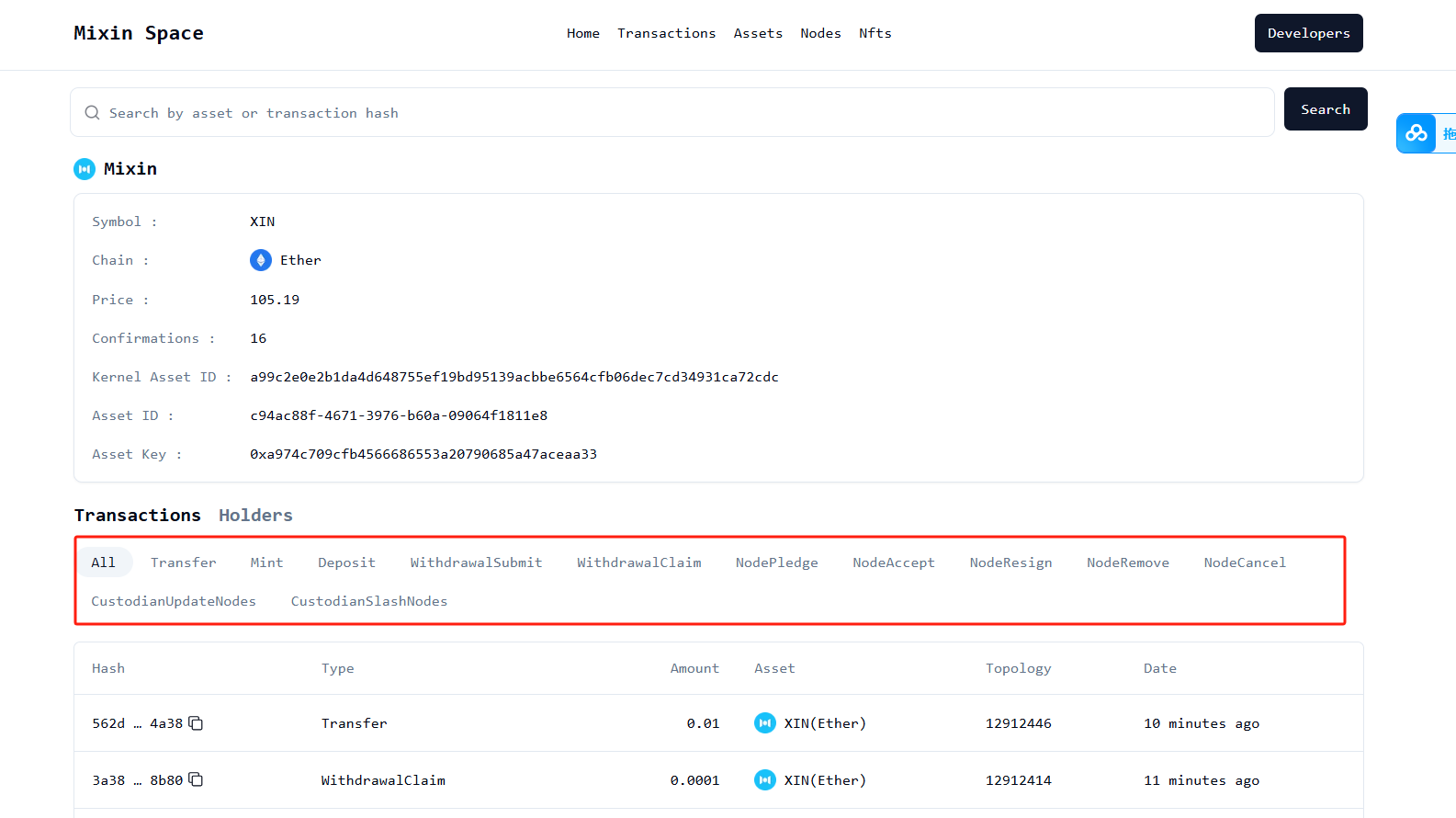Viewport: 1456px width, 818px height.
Task: Filter transactions by NodeCancel
Action: click(1245, 562)
